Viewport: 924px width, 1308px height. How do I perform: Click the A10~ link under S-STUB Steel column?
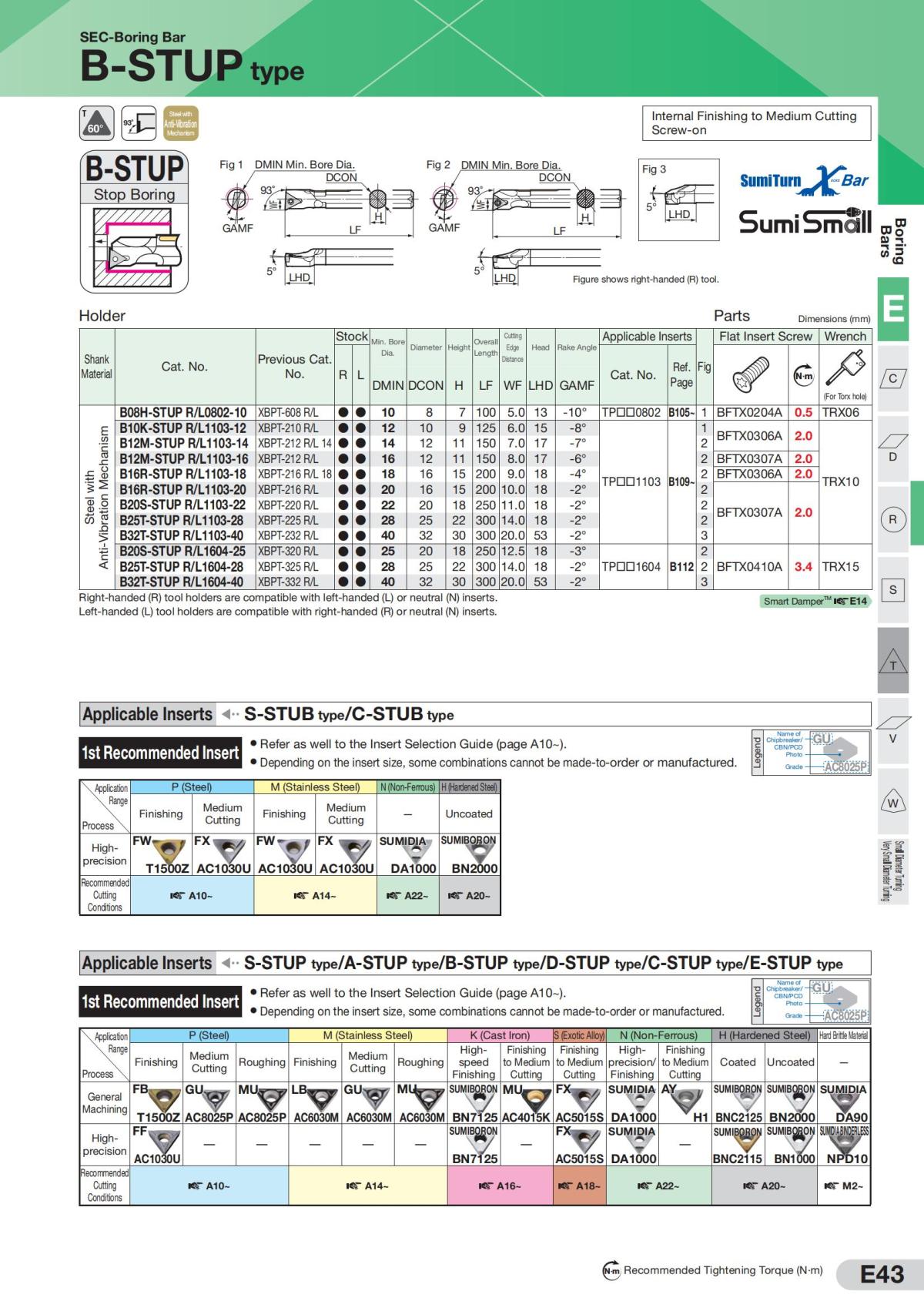click(x=191, y=896)
